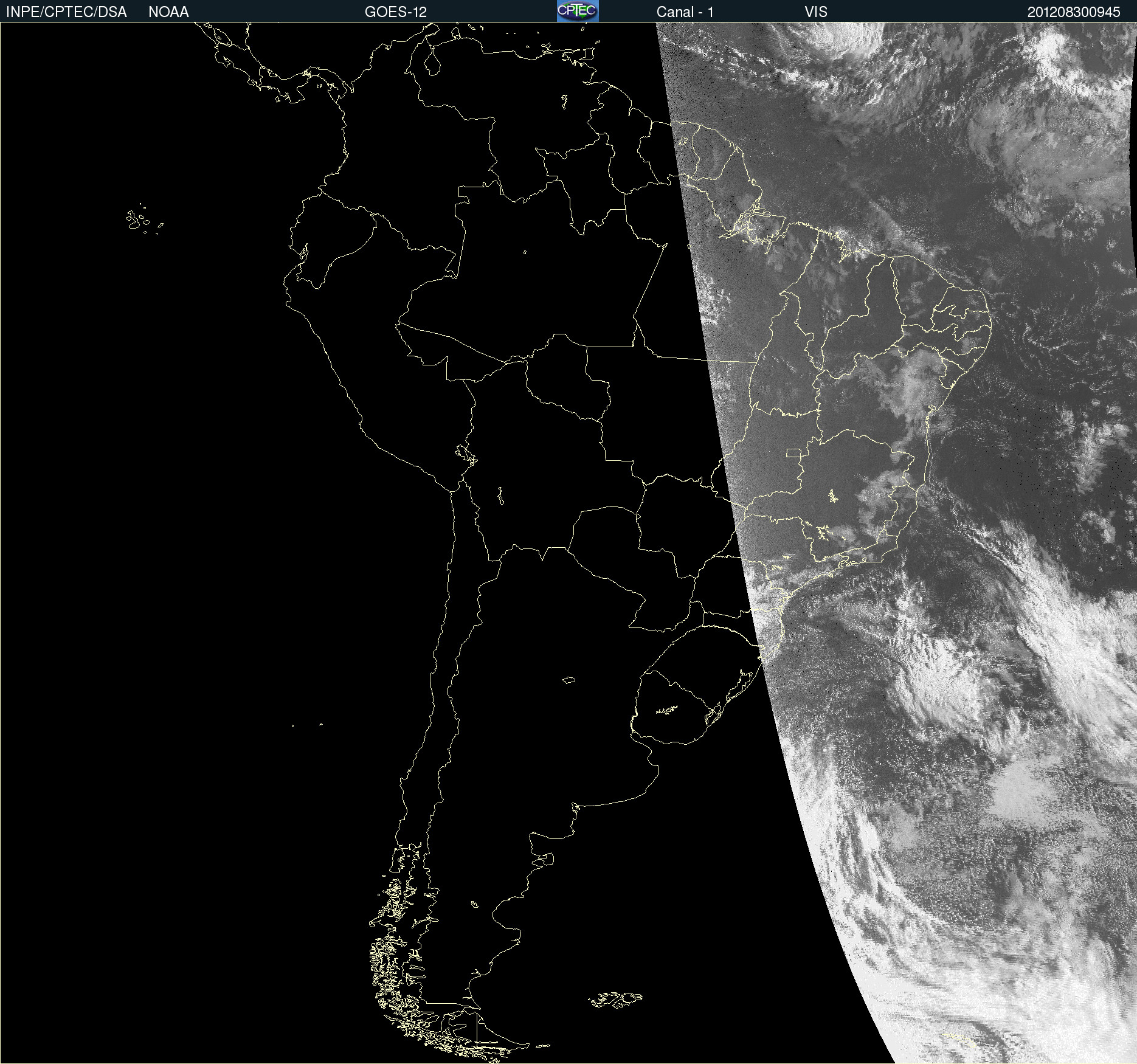Viewport: 1137px width, 1064px height.
Task: Click the VIS label in the header
Action: [x=816, y=12]
